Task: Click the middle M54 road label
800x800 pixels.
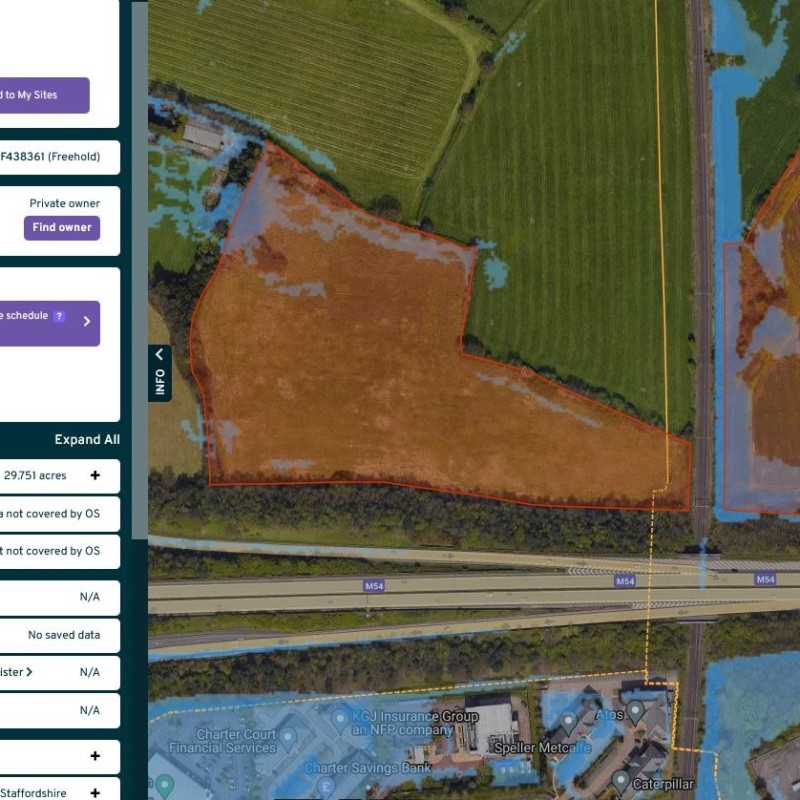Action: (x=625, y=580)
